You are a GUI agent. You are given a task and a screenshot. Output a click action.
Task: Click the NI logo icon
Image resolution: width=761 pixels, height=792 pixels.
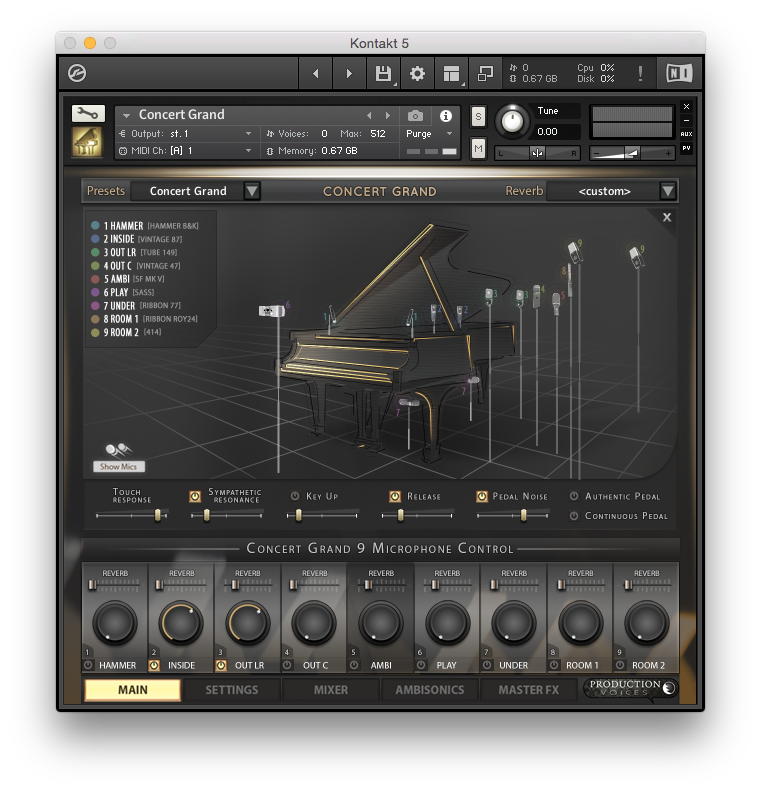click(x=679, y=73)
